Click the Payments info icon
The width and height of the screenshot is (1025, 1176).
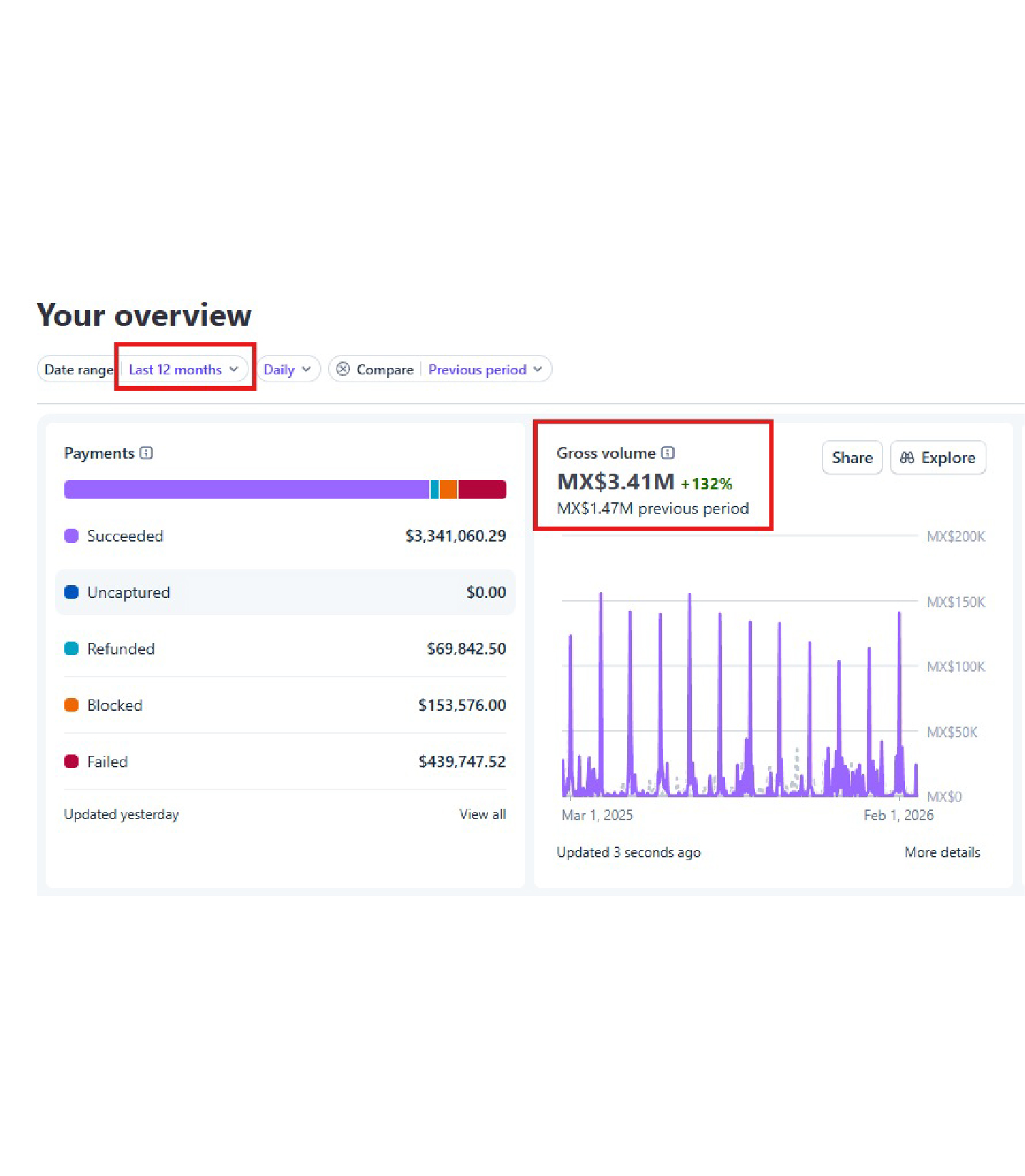pos(146,453)
